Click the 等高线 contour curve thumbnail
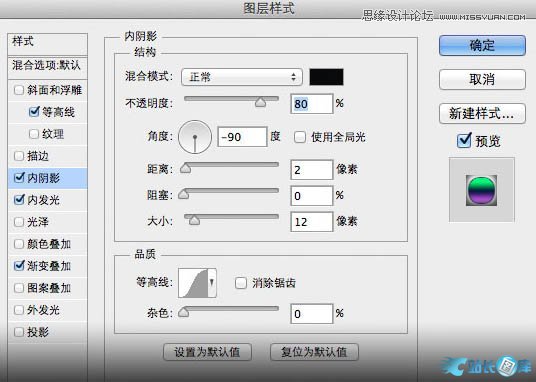Screen dimensions: 536x382 click(x=193, y=283)
